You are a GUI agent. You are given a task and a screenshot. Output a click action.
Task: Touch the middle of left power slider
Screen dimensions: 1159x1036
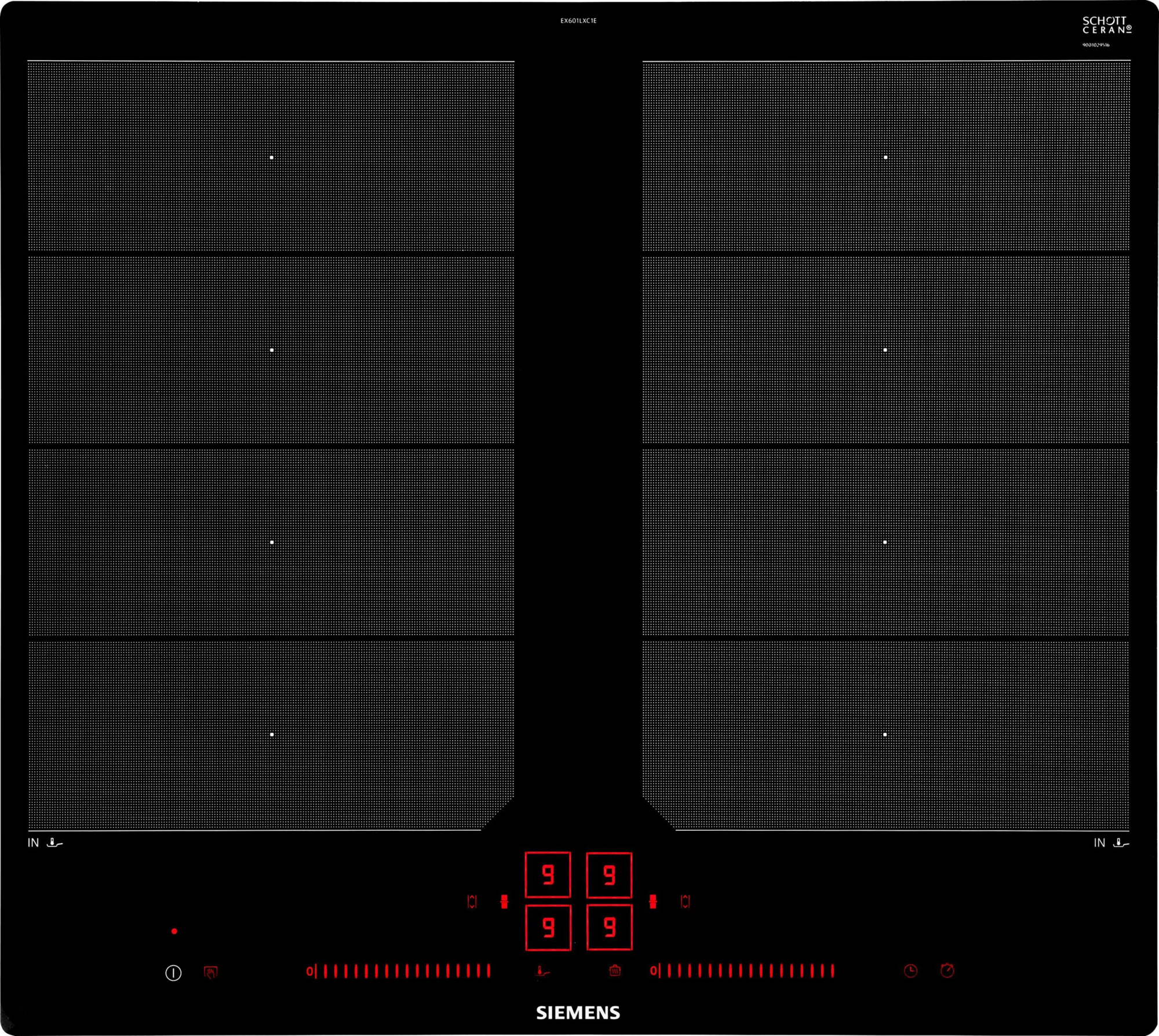pyautogui.click(x=402, y=971)
